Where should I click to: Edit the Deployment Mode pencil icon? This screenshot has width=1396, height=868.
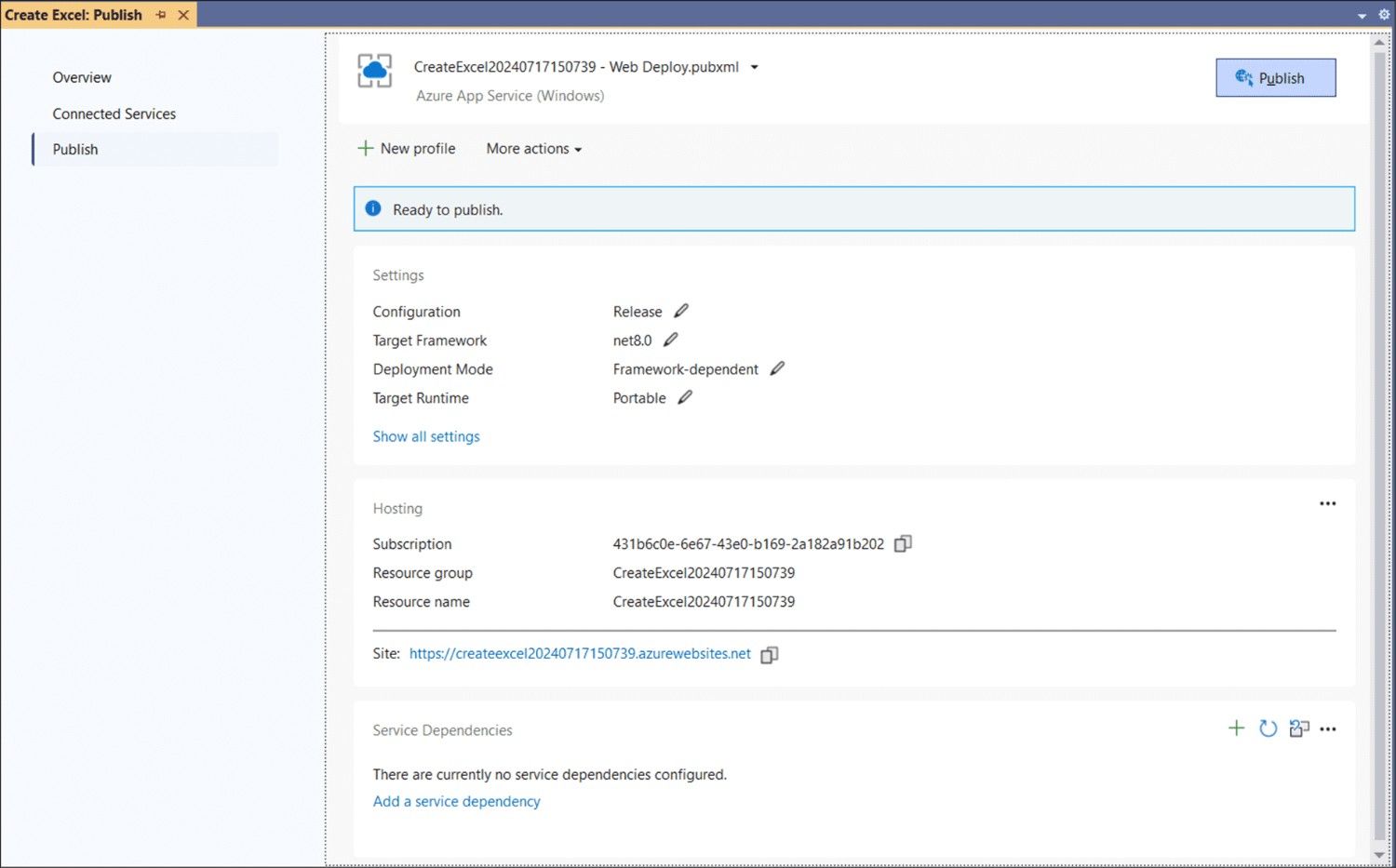[777, 368]
